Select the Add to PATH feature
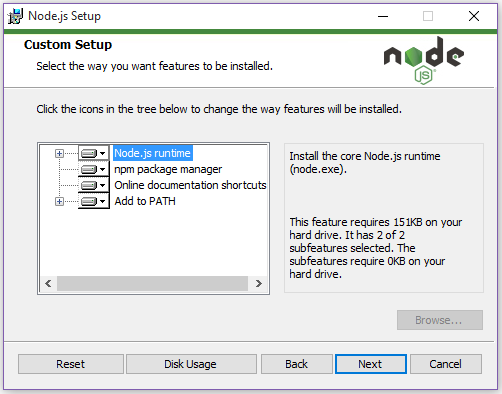Image resolution: width=502 pixels, height=394 pixels. pyautogui.click(x=145, y=201)
